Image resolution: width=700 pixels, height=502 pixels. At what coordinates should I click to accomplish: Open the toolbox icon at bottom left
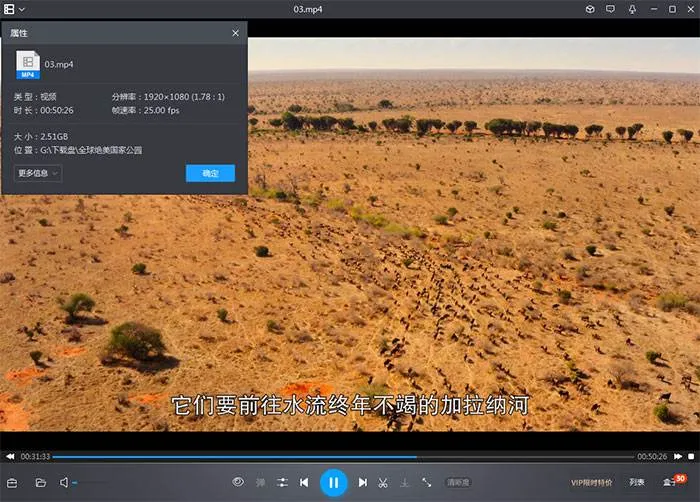pos(12,482)
